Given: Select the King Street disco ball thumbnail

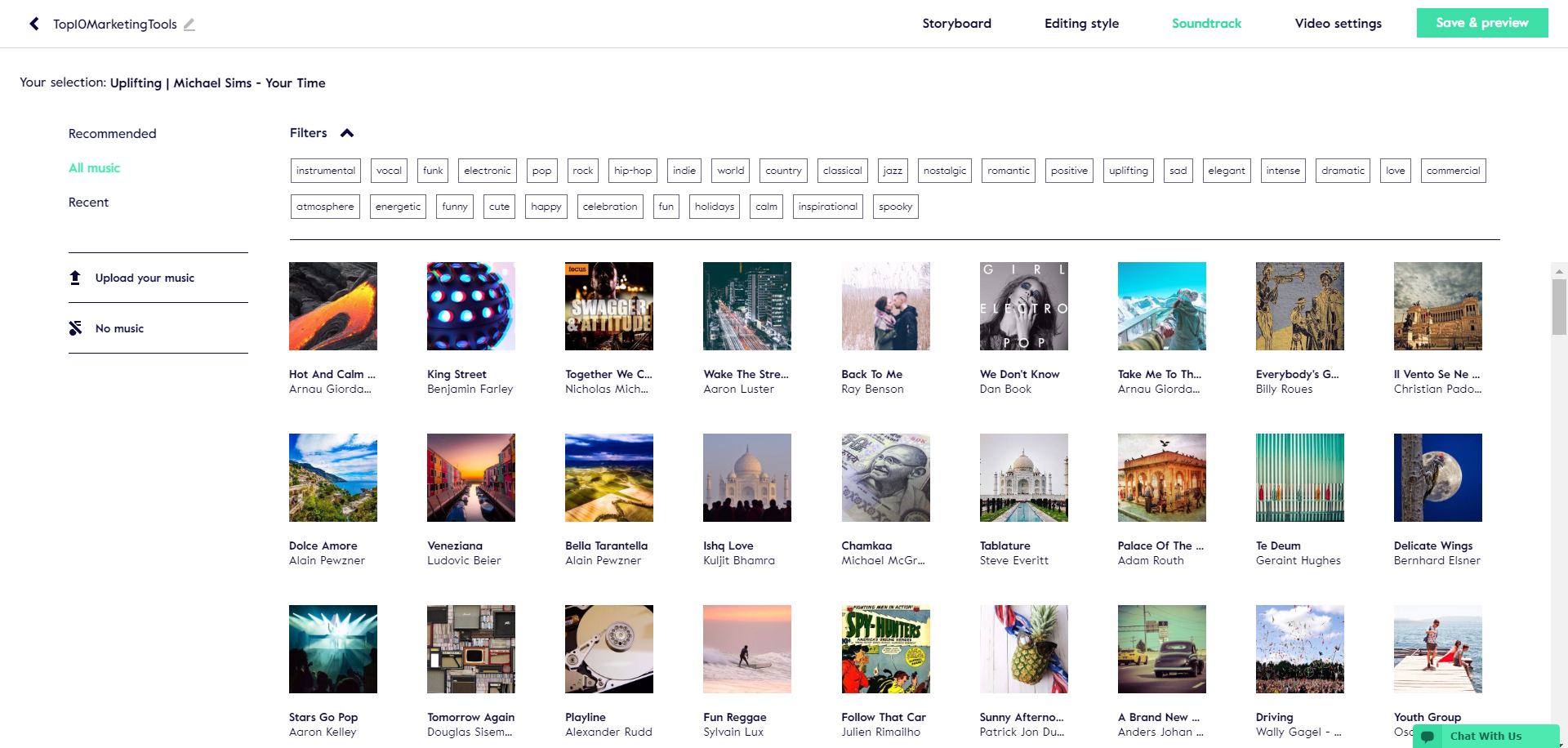Looking at the screenshot, I should pyautogui.click(x=471, y=306).
